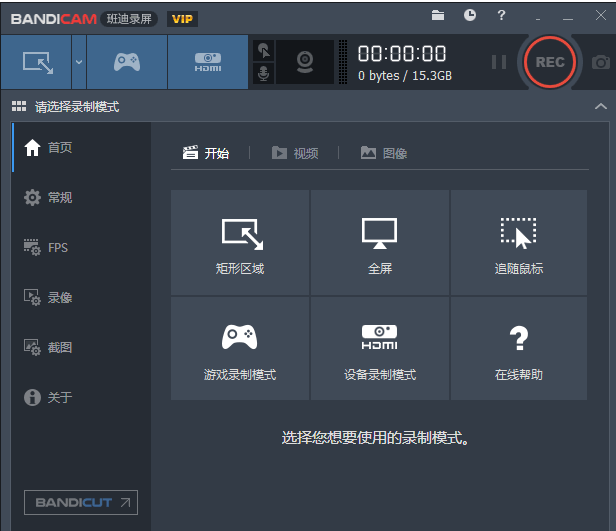The height and width of the screenshot is (531, 616).
Task: Open the 在线帮助 tile
Action: coord(519,348)
